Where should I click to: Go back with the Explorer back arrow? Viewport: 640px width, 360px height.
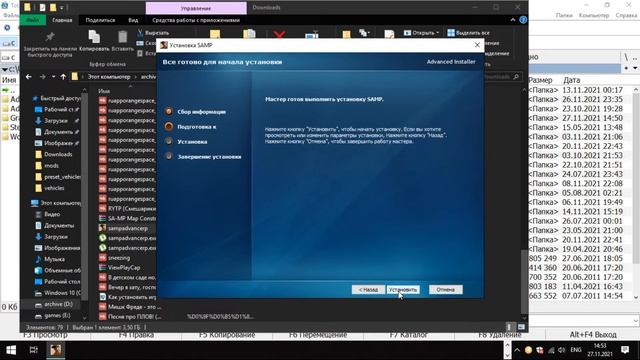tap(29, 77)
